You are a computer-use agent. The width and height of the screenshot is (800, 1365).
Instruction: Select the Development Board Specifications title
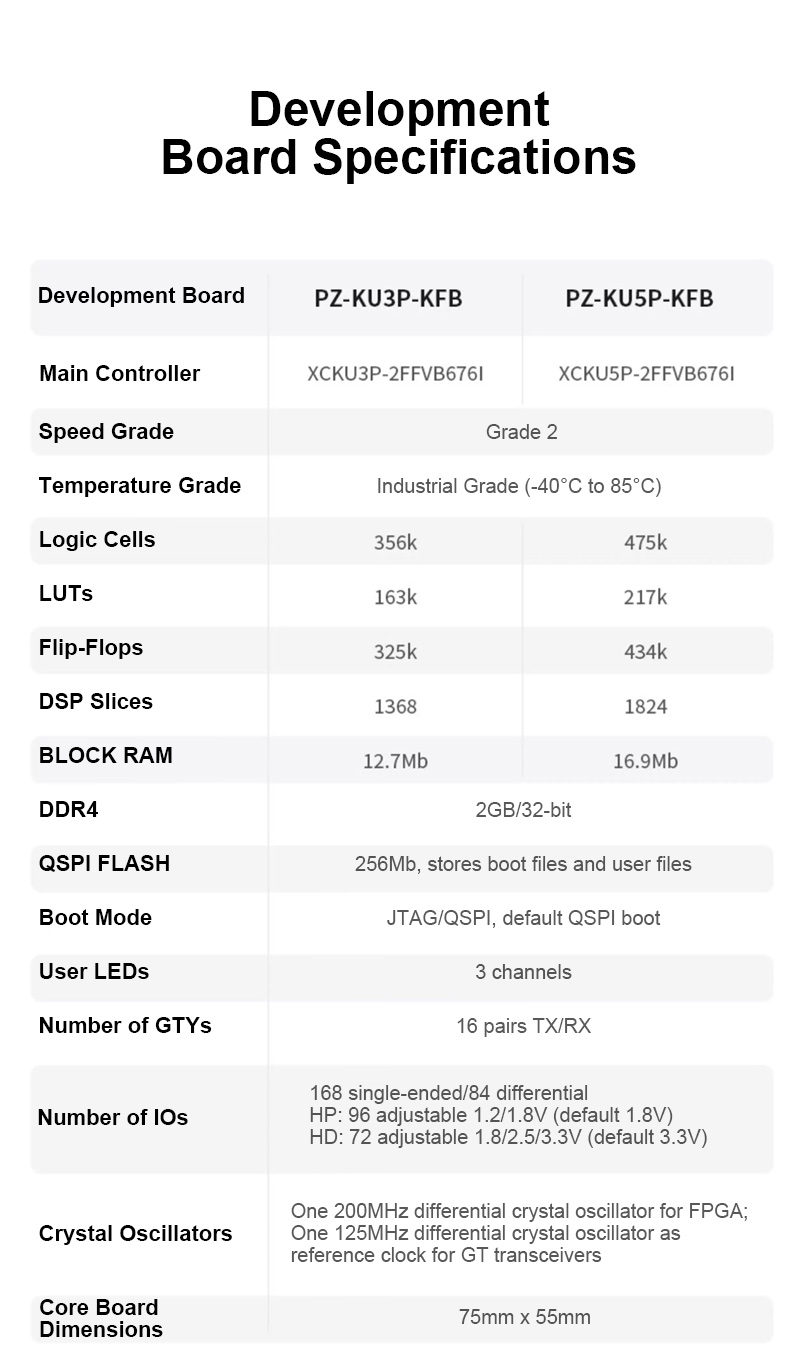[399, 134]
